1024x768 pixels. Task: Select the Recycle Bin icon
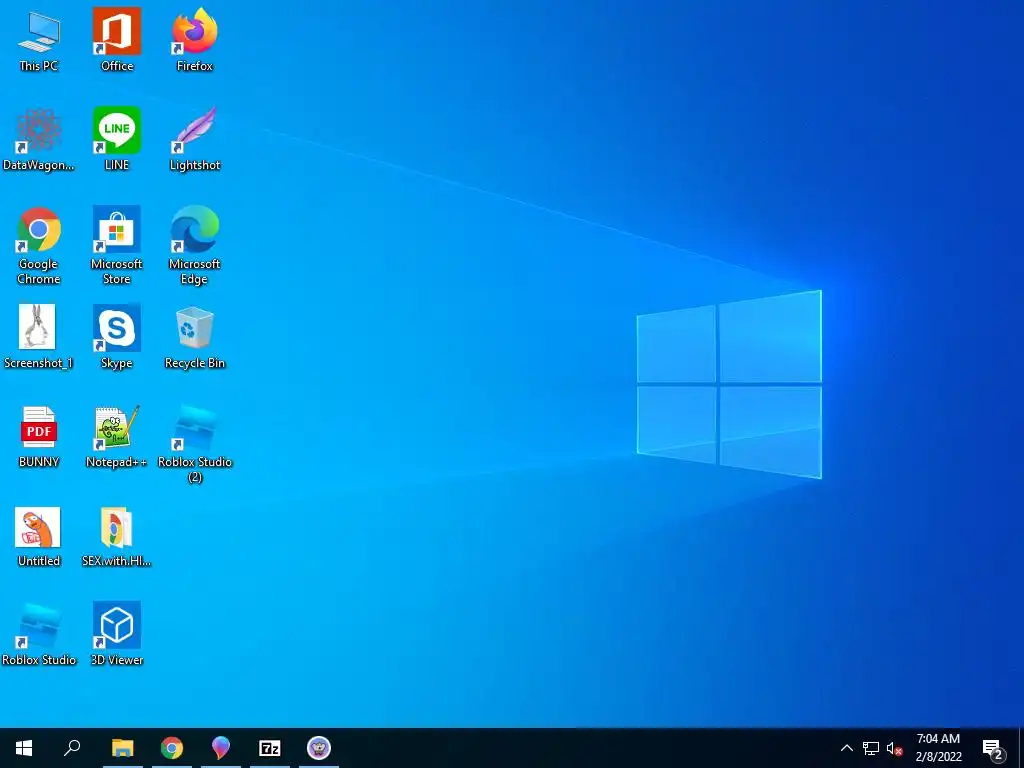[x=195, y=337]
